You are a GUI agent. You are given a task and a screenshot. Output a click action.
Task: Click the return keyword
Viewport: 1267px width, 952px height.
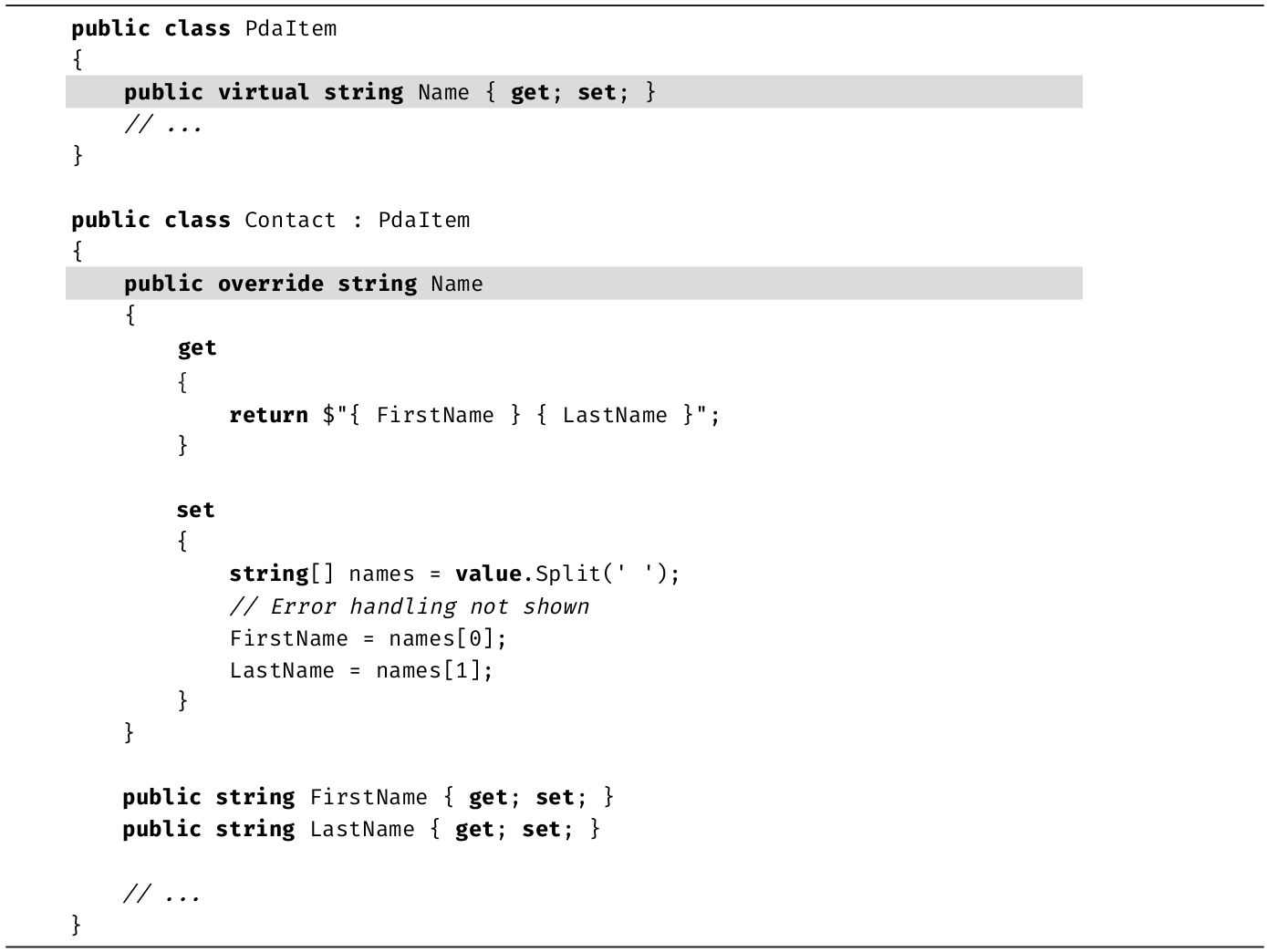click(x=268, y=415)
